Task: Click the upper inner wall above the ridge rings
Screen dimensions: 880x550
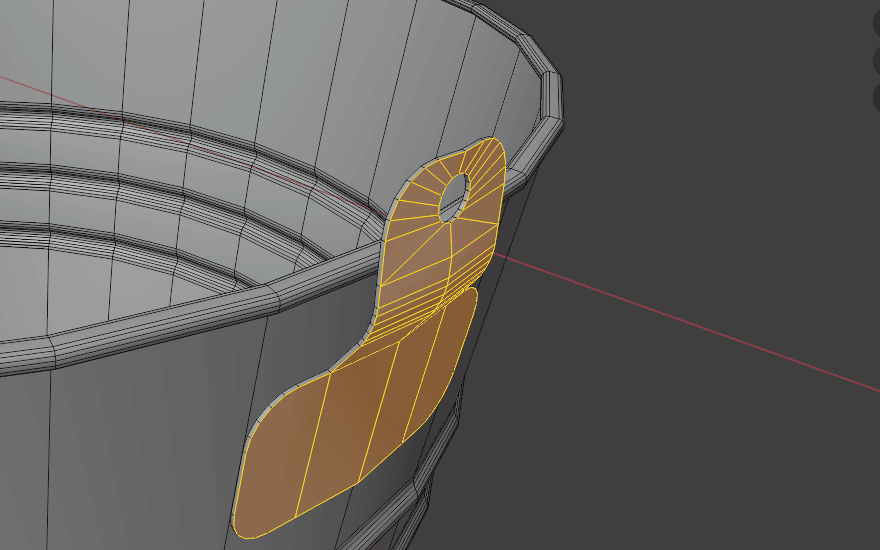Action: coord(250,60)
